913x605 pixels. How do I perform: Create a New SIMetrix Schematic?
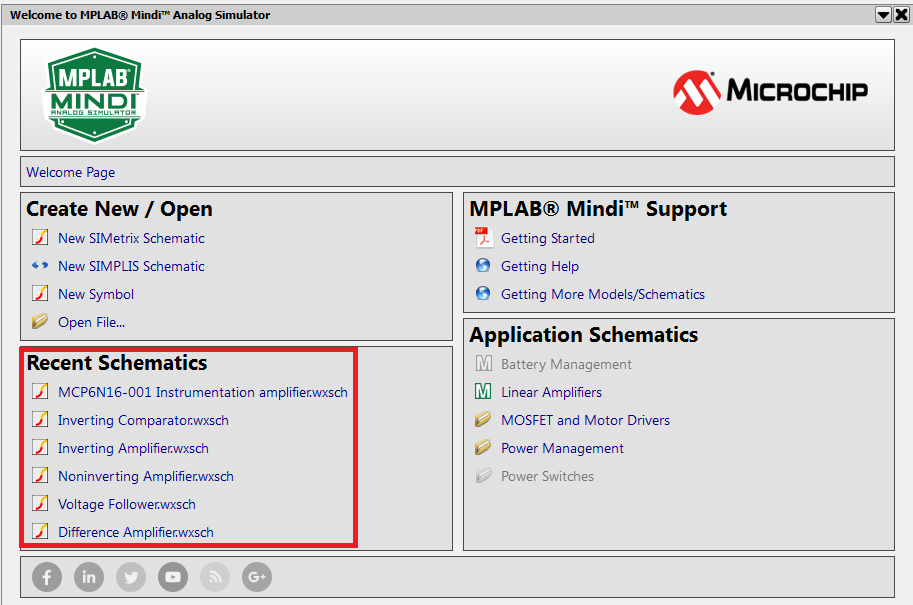(x=130, y=238)
